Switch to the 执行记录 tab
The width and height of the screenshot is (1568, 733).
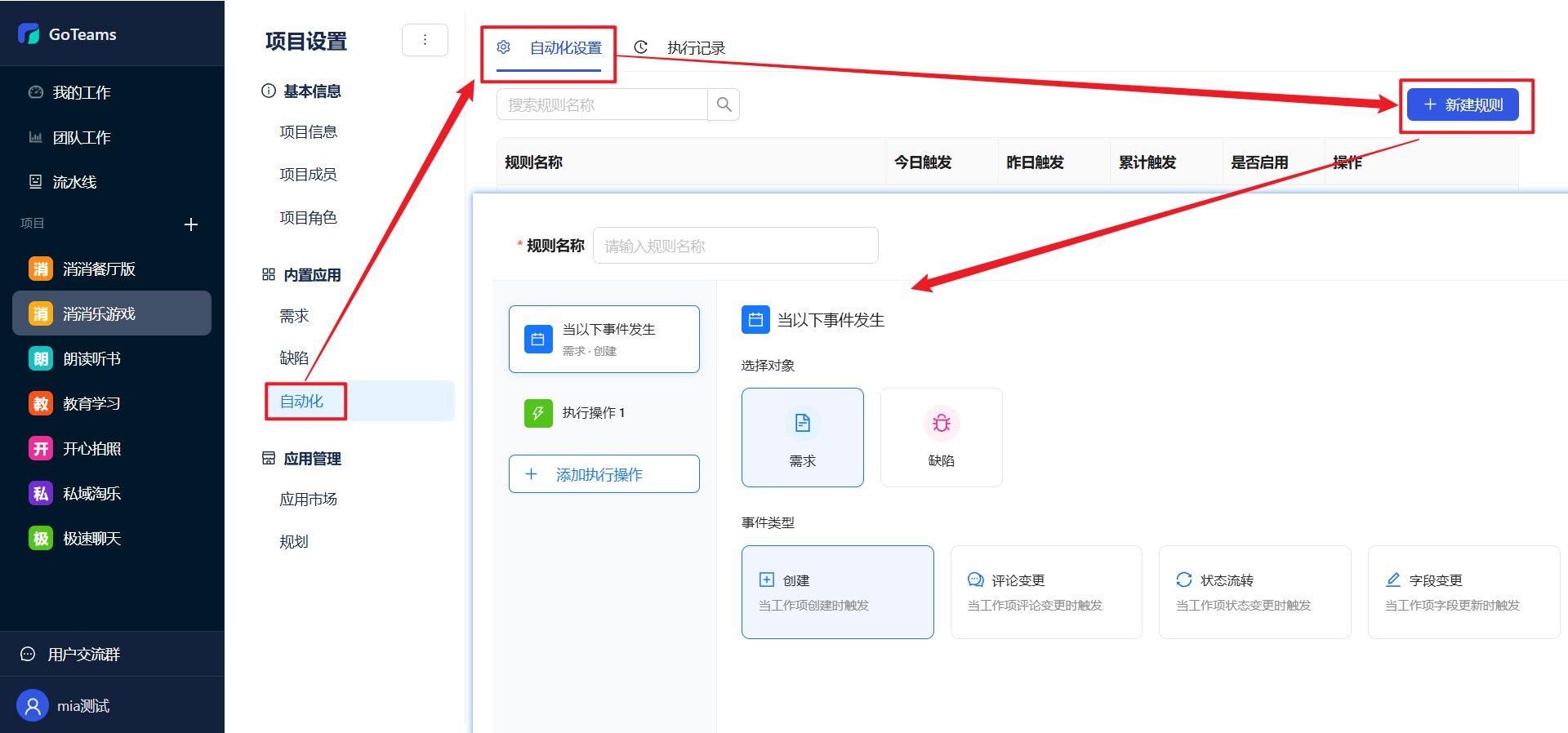tap(679, 48)
